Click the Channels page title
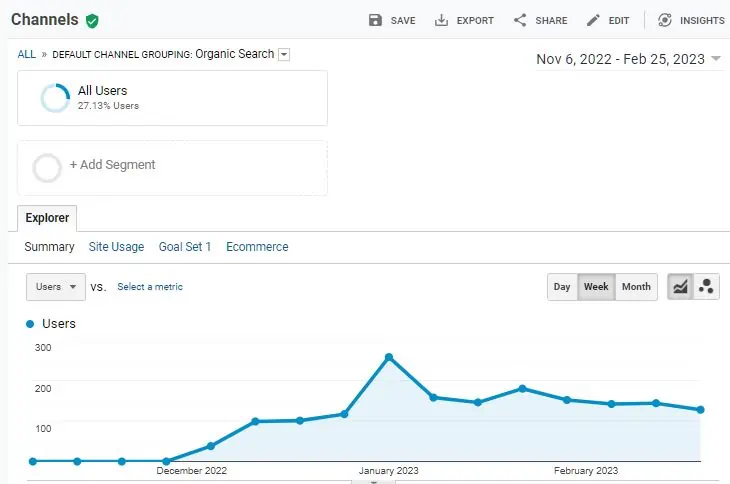The image size is (730, 484). point(45,20)
